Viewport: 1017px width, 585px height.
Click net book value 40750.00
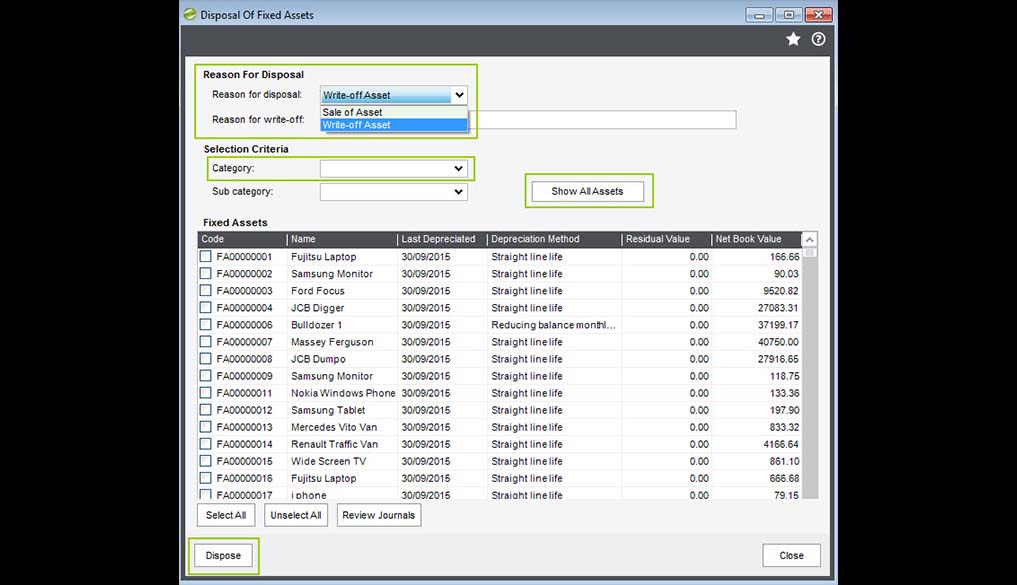pos(778,342)
